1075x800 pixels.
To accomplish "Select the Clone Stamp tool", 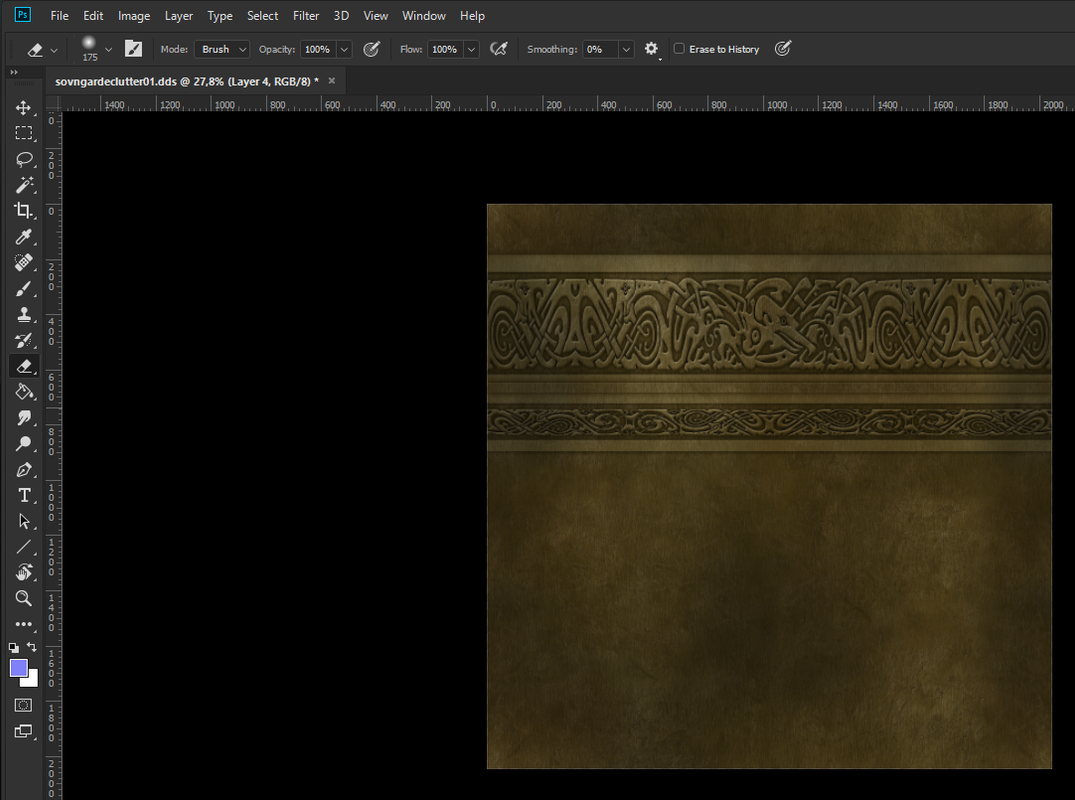I will coord(23,314).
